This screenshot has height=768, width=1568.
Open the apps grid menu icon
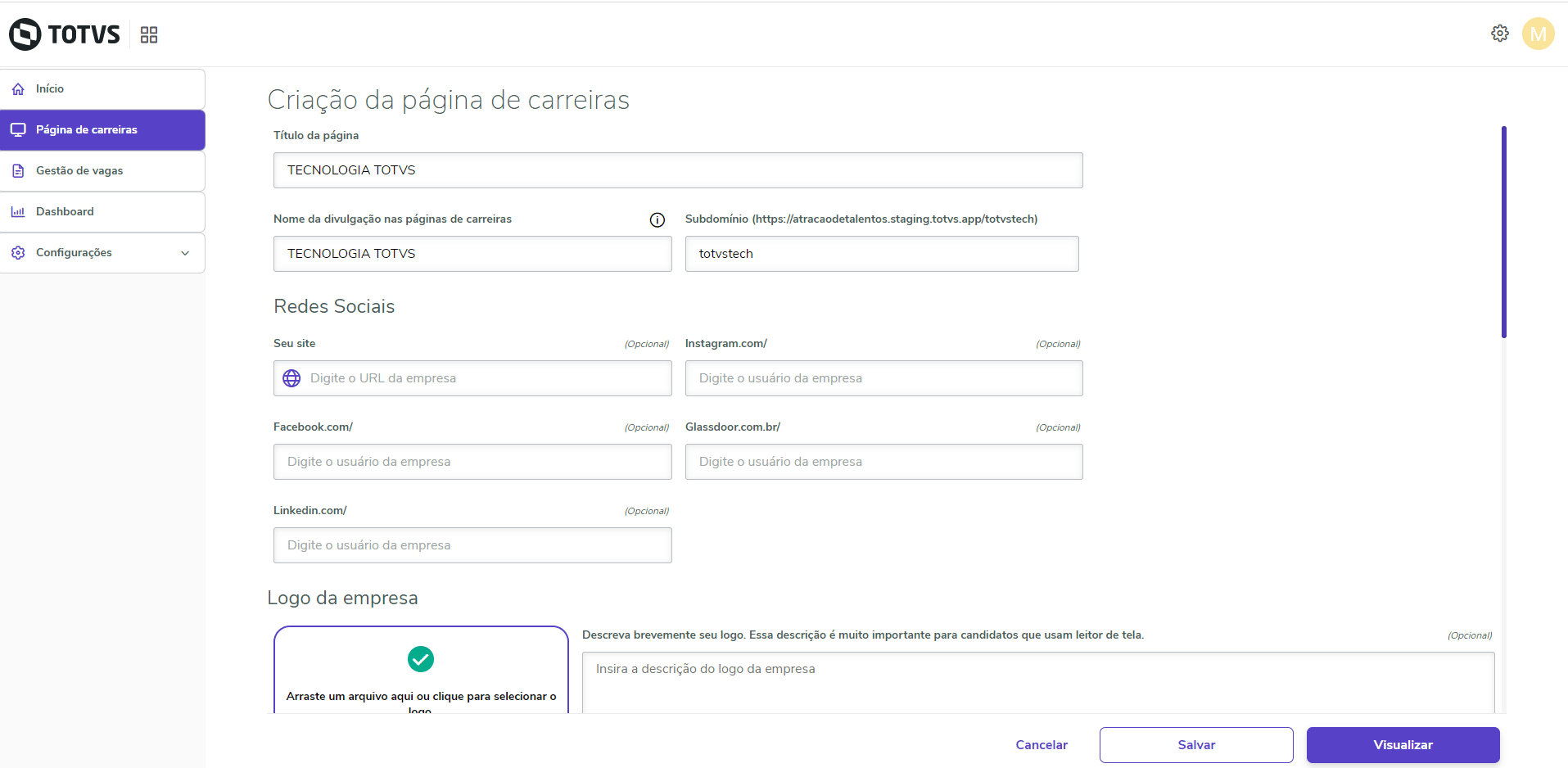pos(149,34)
